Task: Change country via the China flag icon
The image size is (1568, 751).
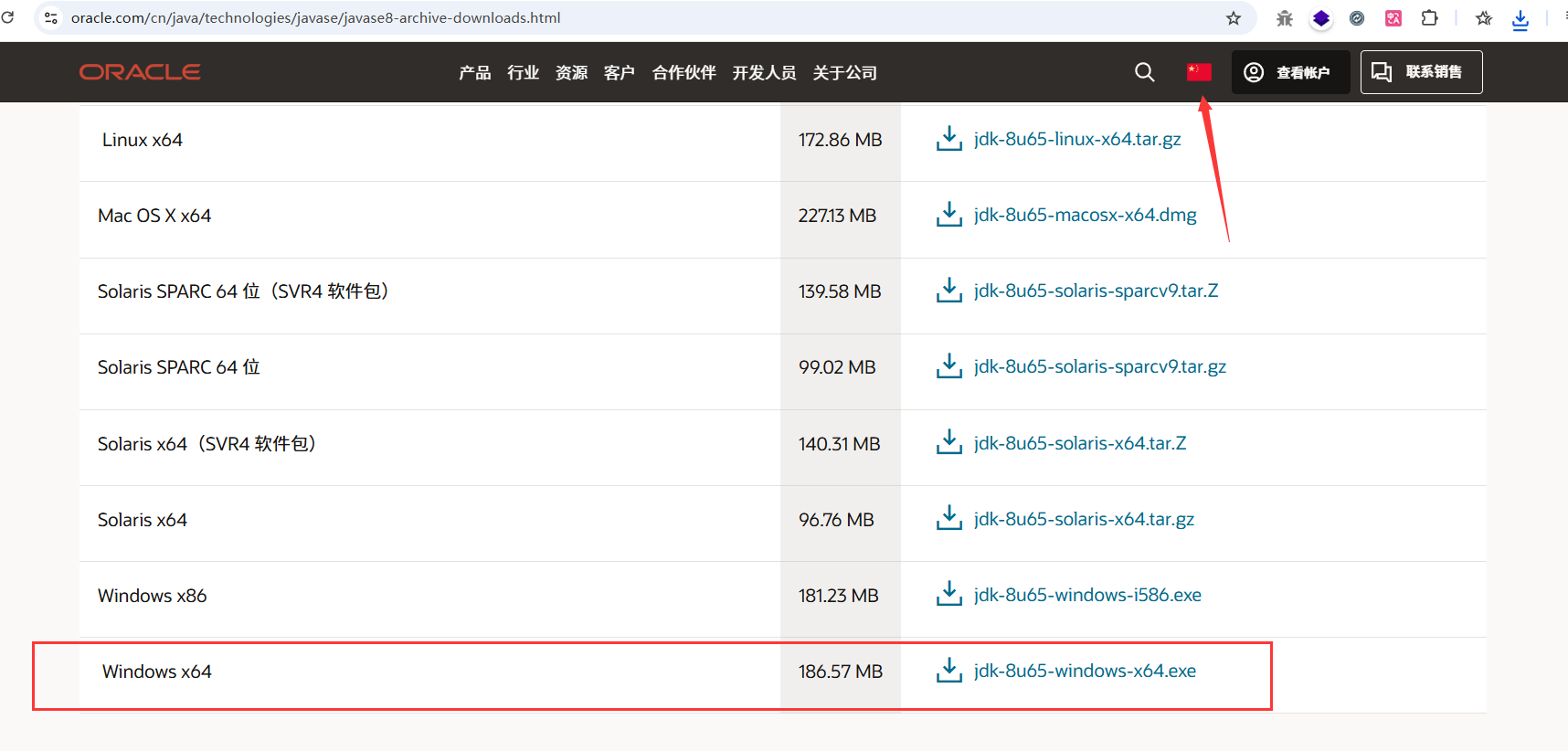Action: [1199, 72]
